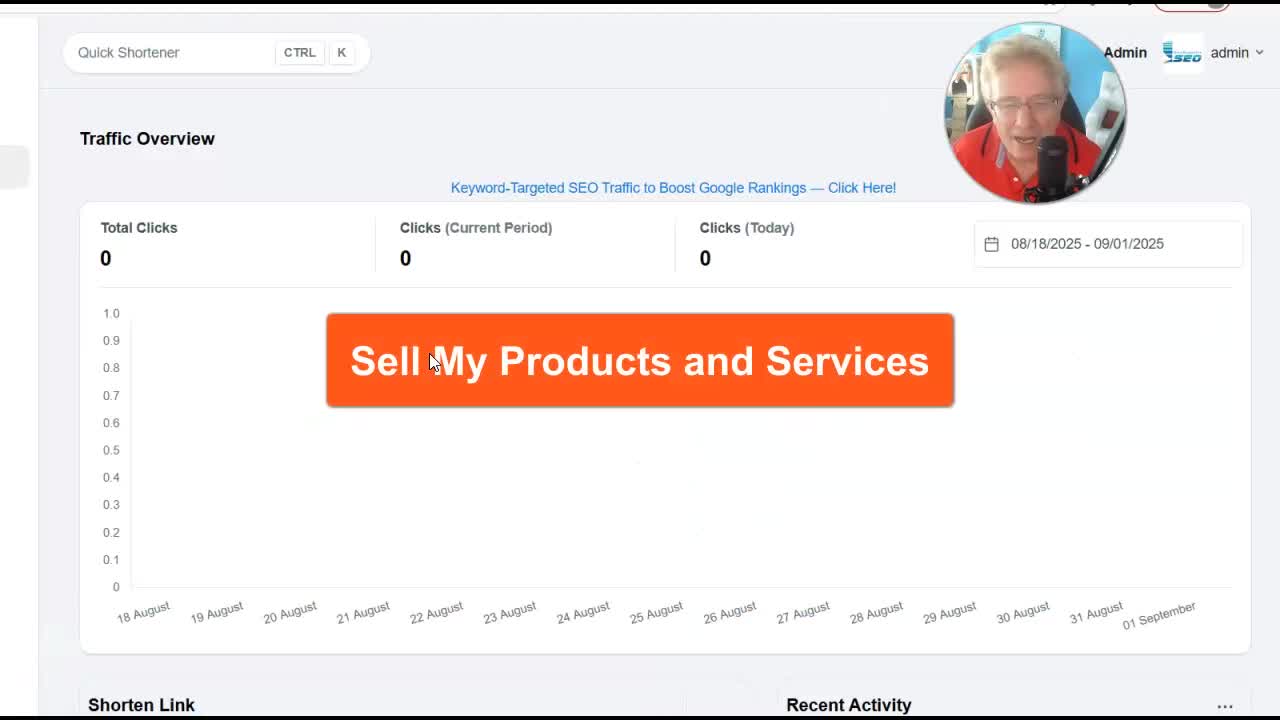Open the 08/18/2025 - 09/01/2025 date picker
Image resolution: width=1280 pixels, height=720 pixels.
pyautogui.click(x=1108, y=244)
